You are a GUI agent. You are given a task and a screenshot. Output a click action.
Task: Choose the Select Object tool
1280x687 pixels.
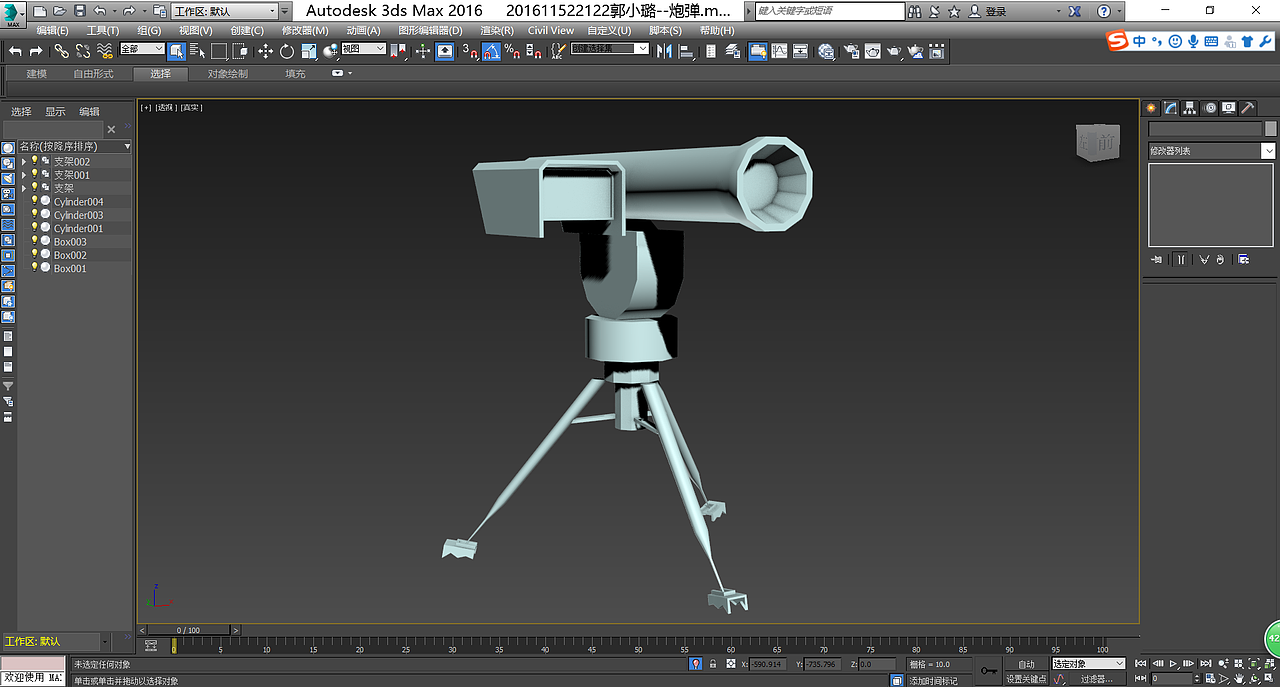176,51
